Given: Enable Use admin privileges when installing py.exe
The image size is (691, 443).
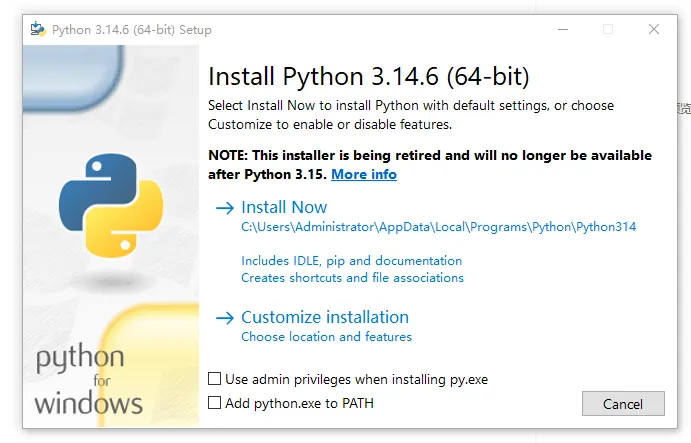Looking at the screenshot, I should coord(215,379).
